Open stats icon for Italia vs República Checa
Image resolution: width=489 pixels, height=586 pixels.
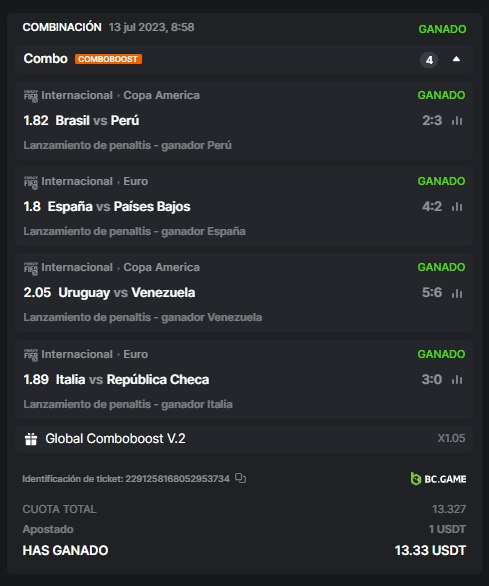457,380
